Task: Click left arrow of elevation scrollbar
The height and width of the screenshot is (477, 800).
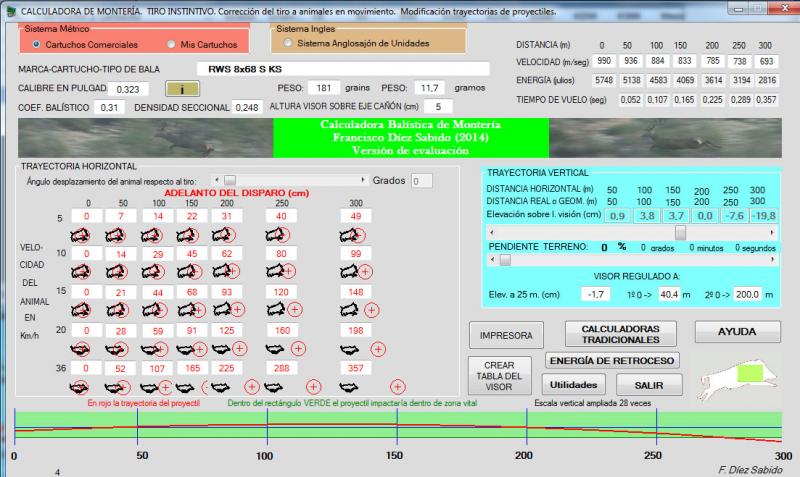Action: pyautogui.click(x=493, y=231)
